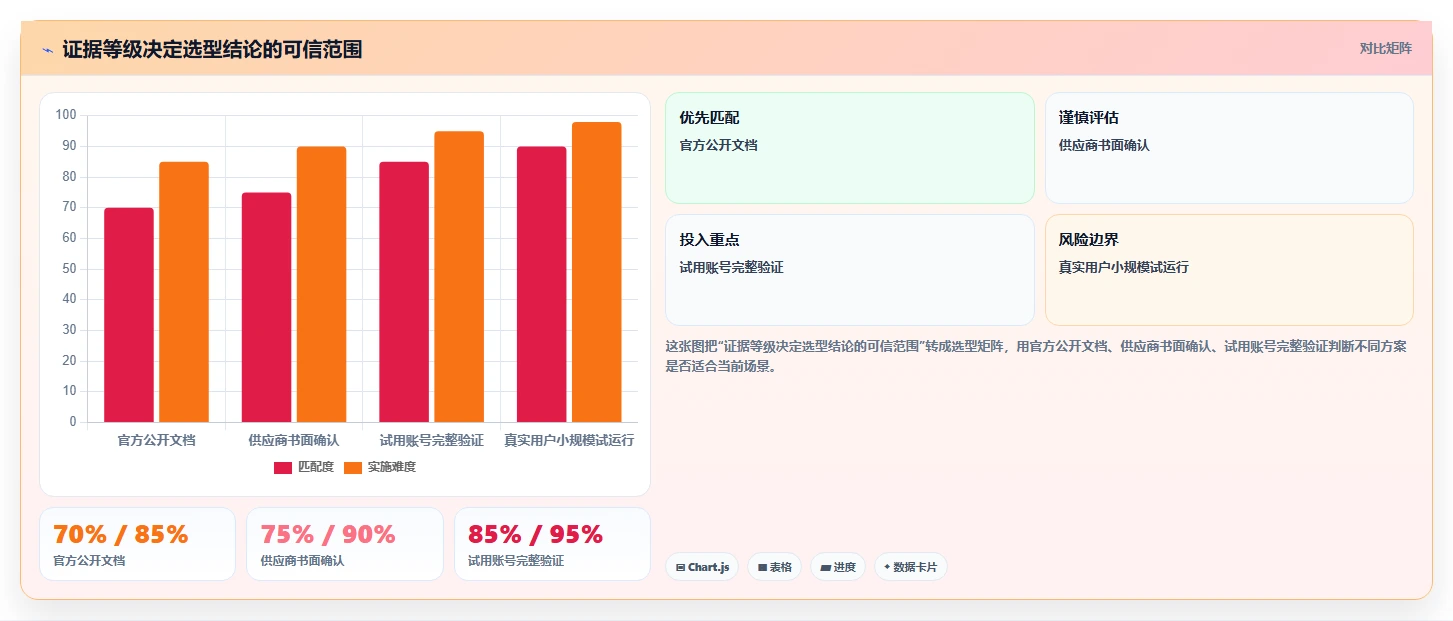Click the 实施难度 legend label

pyautogui.click(x=392, y=467)
